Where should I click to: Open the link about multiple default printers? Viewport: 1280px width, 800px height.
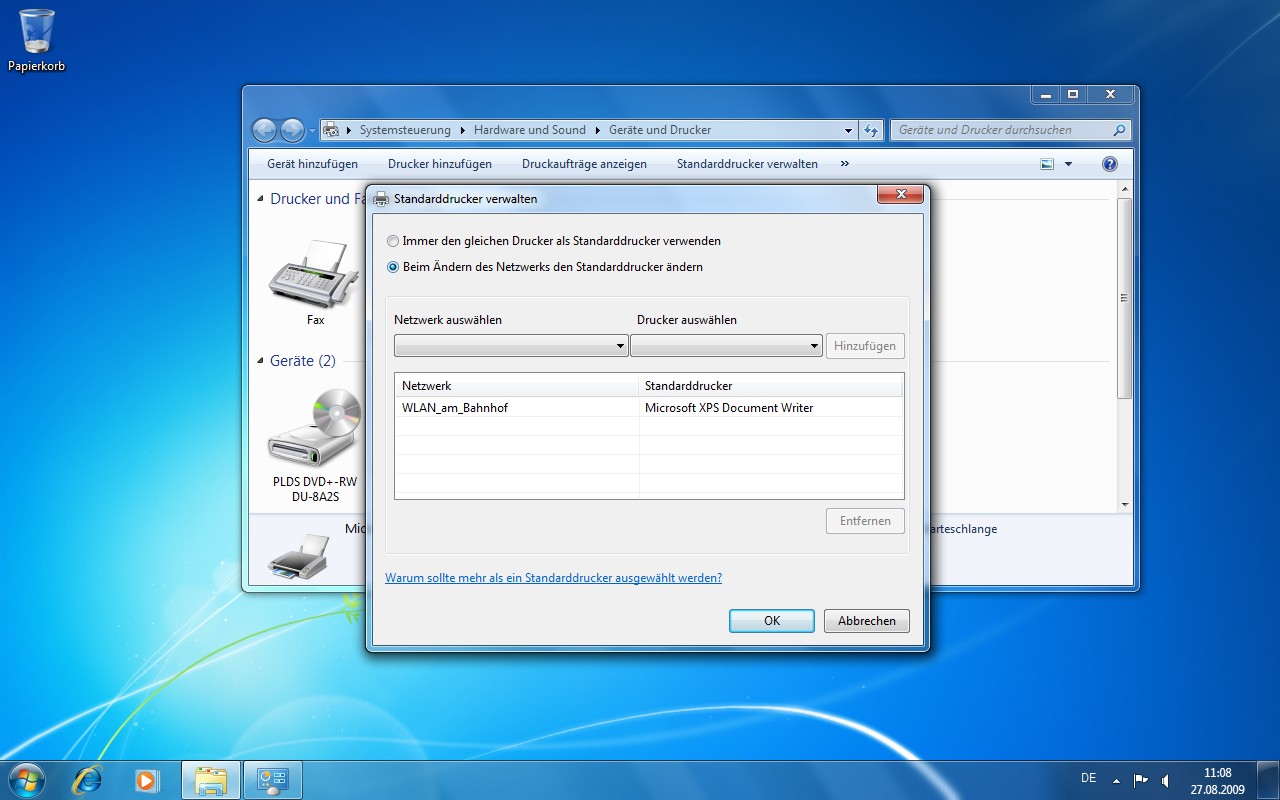[554, 577]
